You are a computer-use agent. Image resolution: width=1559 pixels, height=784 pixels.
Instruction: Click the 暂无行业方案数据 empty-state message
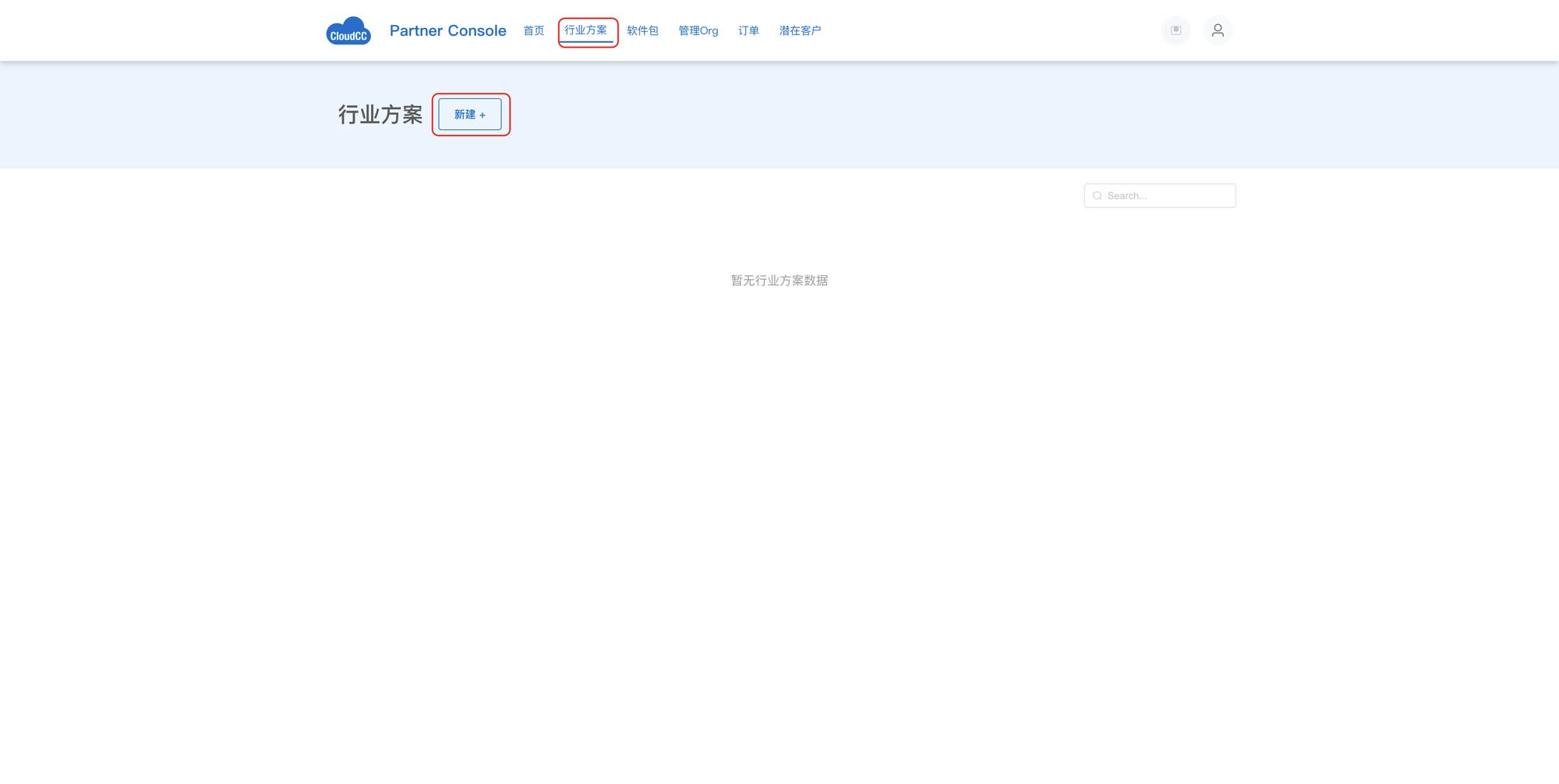click(x=779, y=281)
